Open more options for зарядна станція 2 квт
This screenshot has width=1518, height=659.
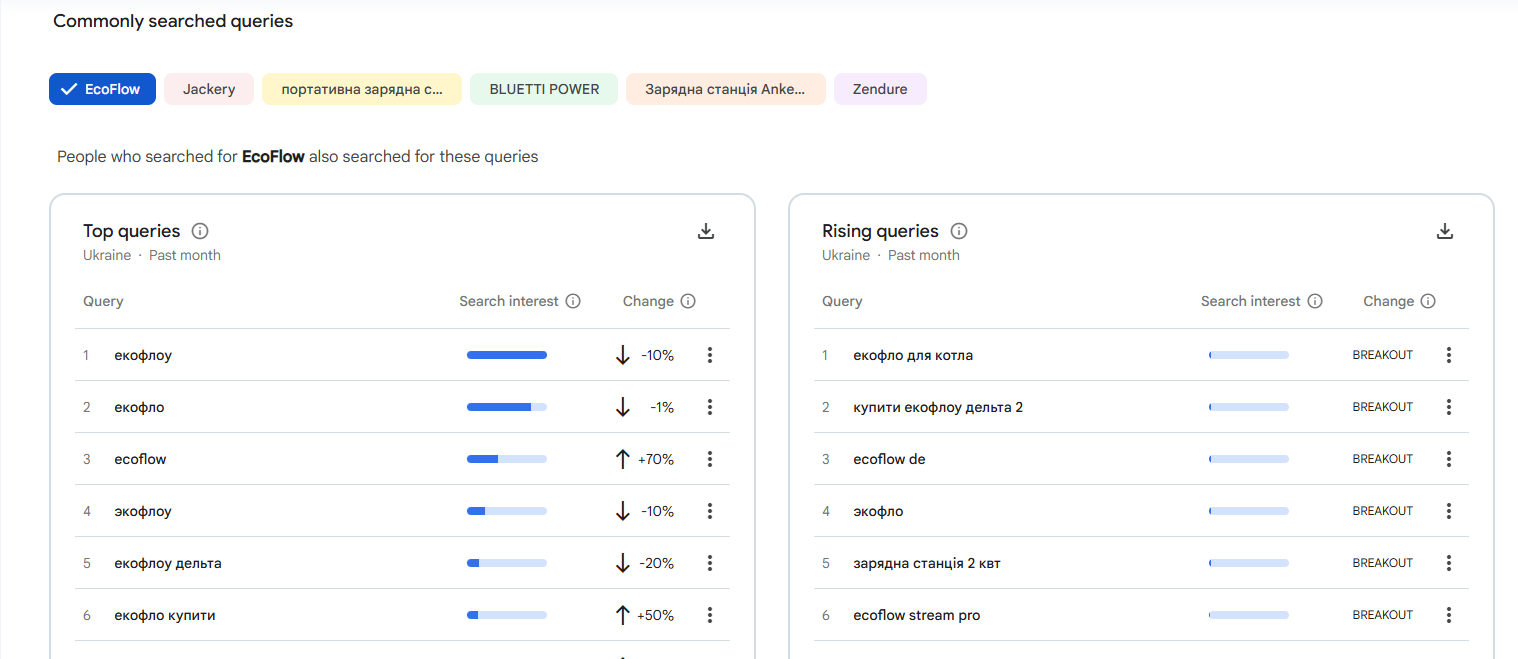[x=1449, y=563]
